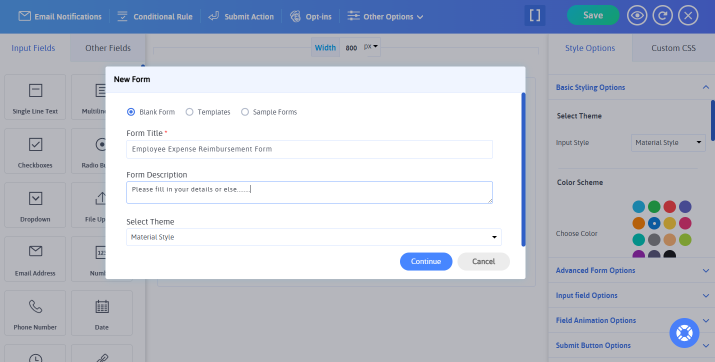Select the Blank Form radio button

[131, 112]
